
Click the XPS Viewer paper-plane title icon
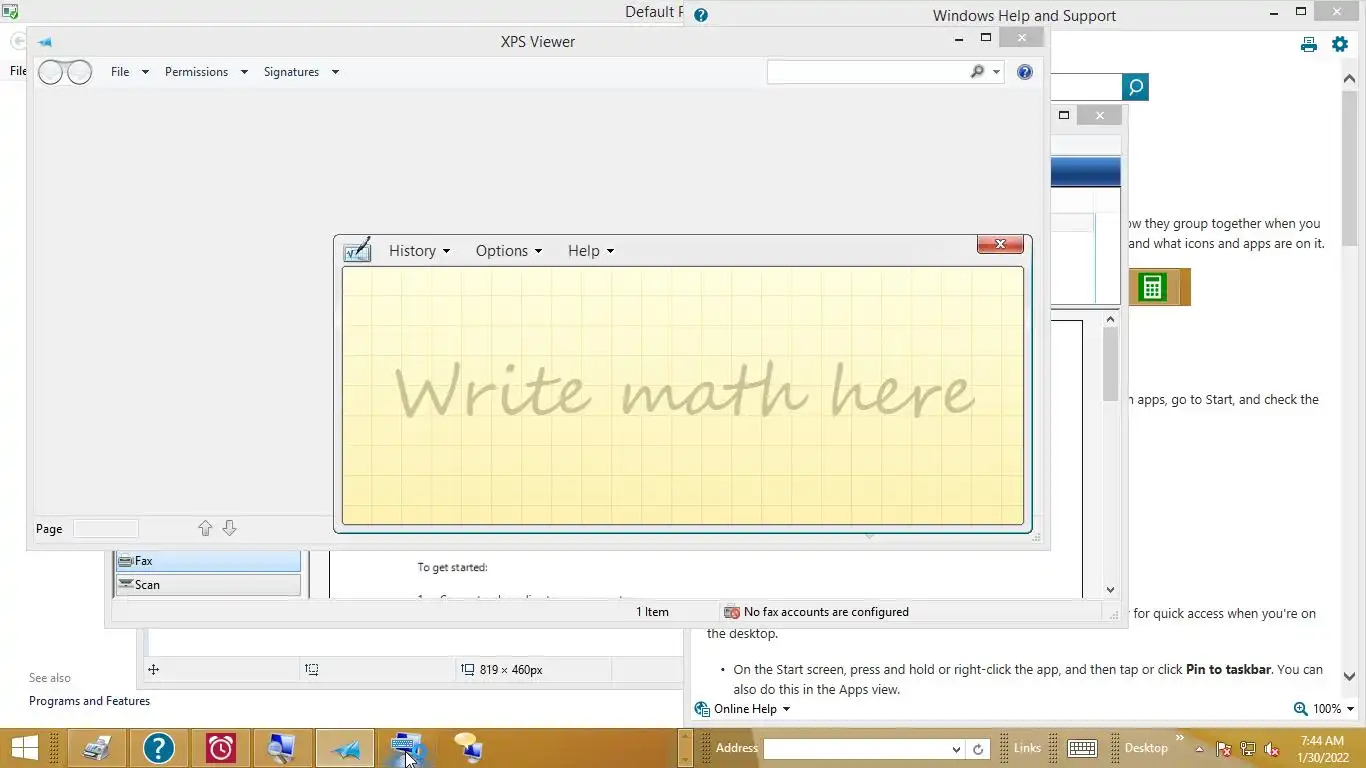(44, 42)
